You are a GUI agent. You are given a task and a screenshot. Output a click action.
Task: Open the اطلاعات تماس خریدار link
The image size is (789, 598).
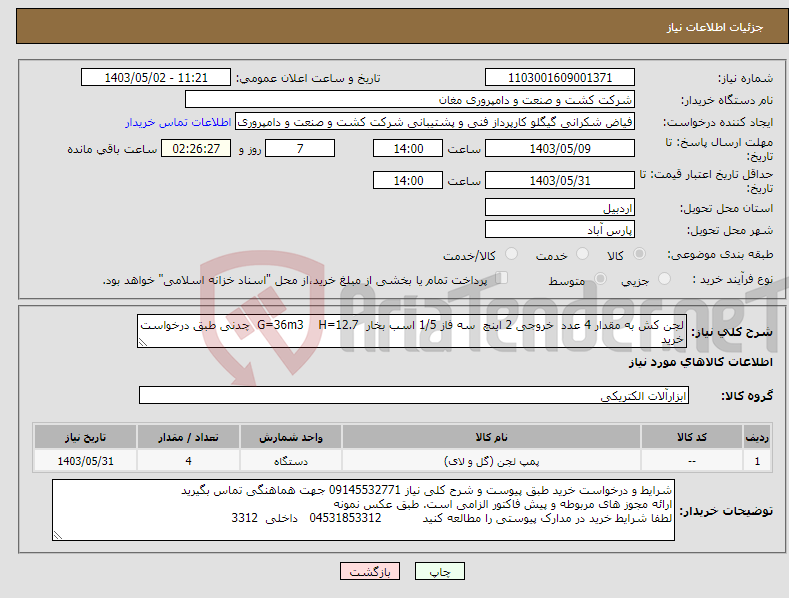178,122
